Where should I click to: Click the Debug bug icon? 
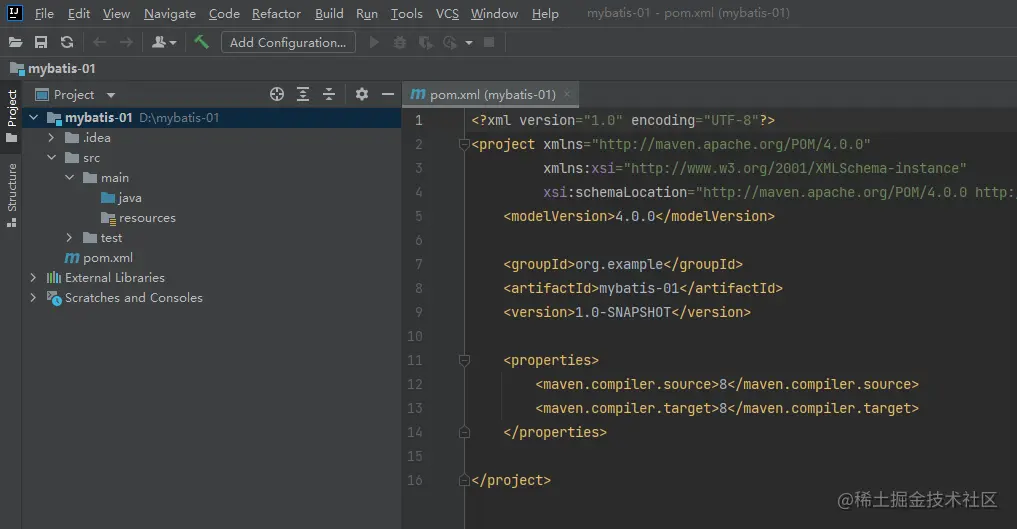point(400,43)
